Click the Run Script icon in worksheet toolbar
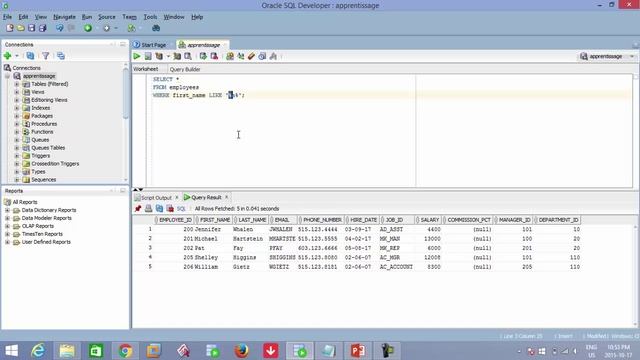The width and height of the screenshot is (640, 360). 148,56
